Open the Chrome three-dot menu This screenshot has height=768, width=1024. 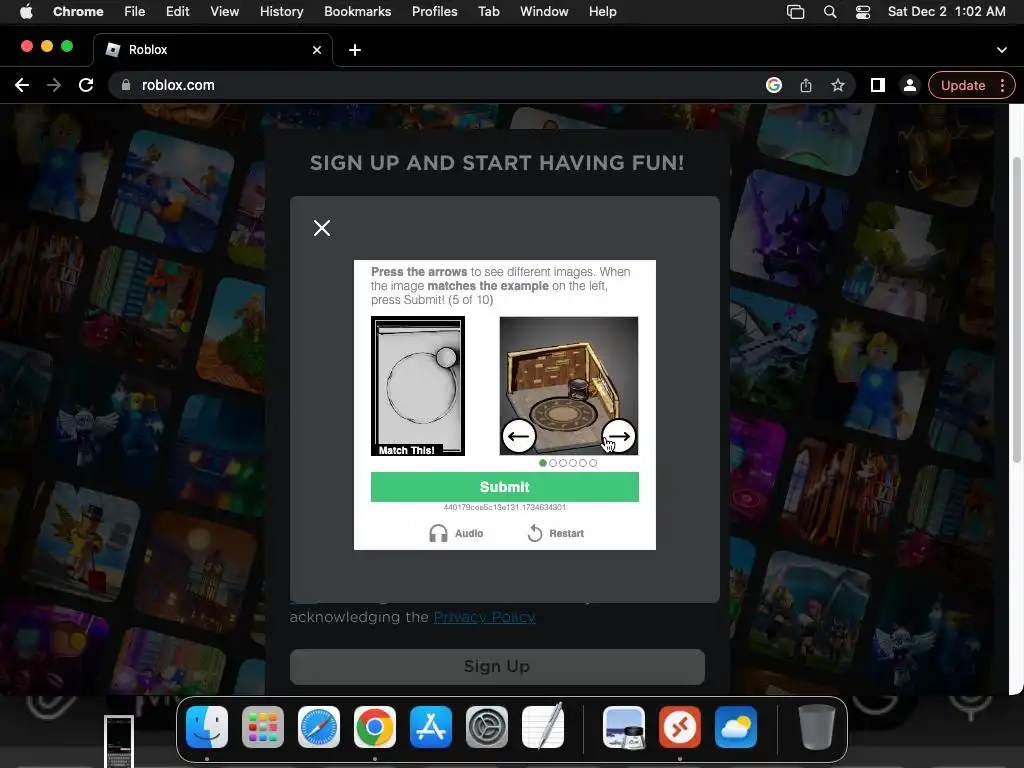[1003, 86]
